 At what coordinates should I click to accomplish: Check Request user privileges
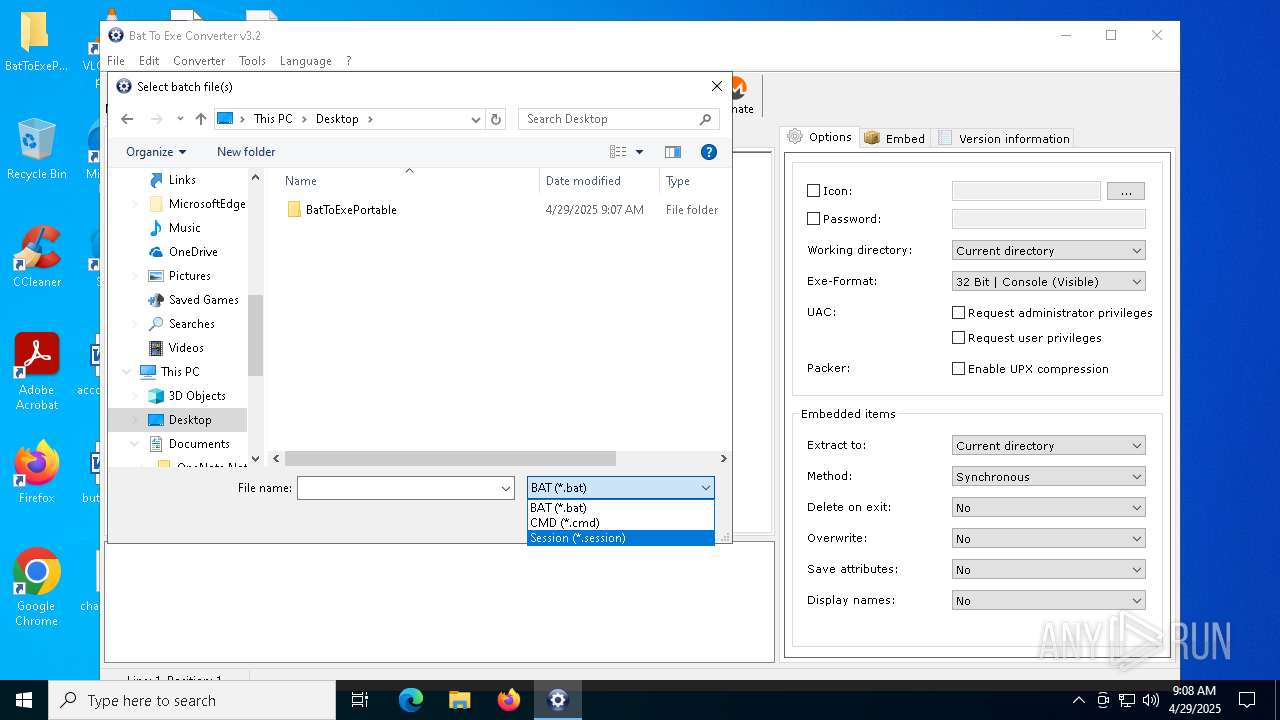point(958,338)
